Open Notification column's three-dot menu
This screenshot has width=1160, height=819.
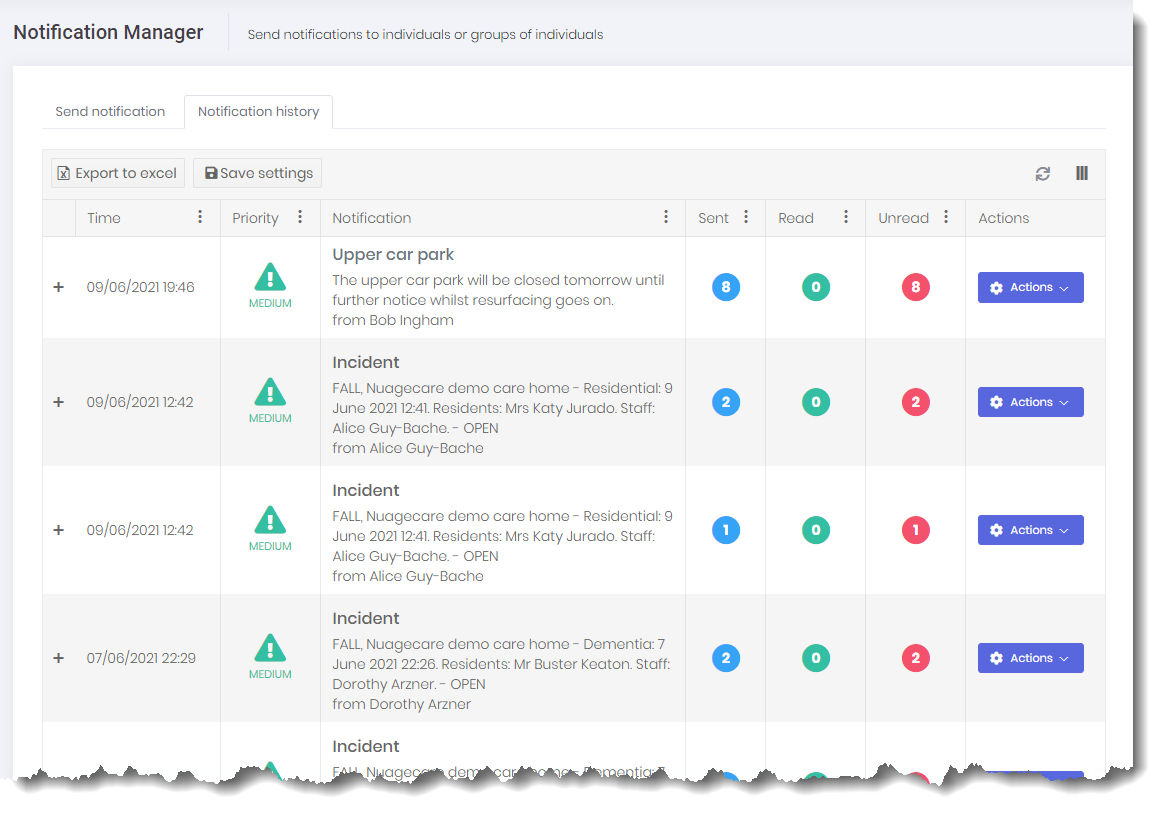pos(666,217)
